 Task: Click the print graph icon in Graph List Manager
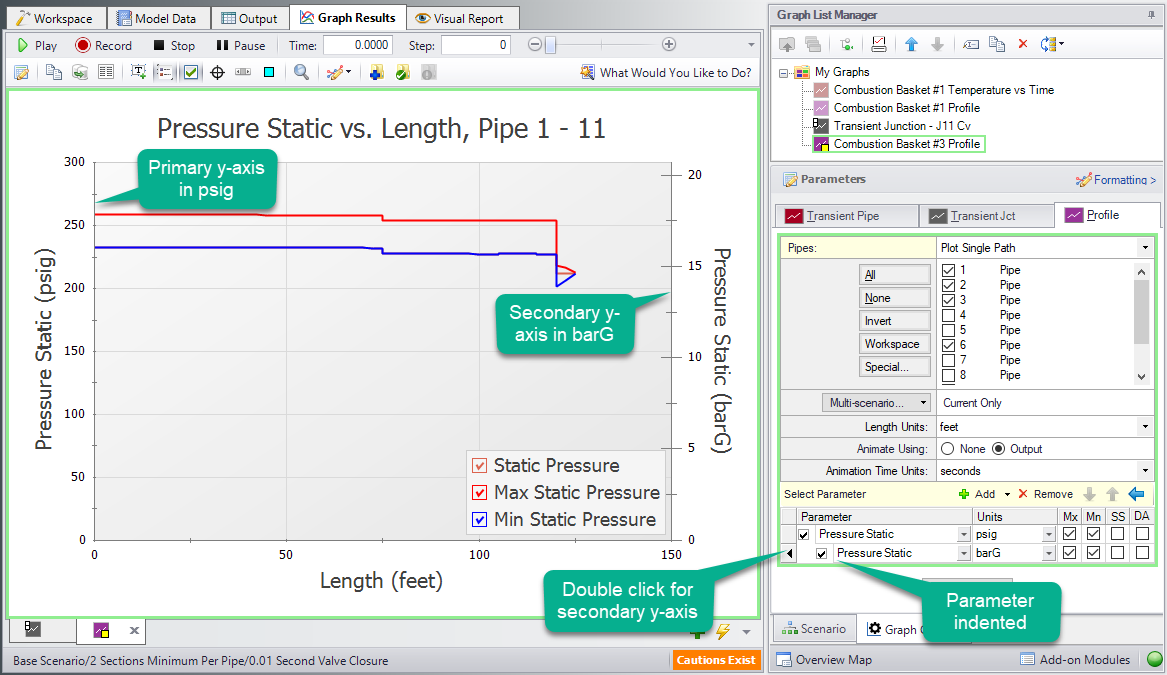point(879,44)
